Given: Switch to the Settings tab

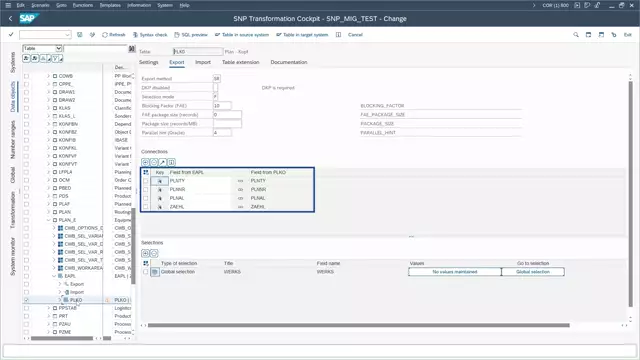Looking at the screenshot, I should (149, 62).
